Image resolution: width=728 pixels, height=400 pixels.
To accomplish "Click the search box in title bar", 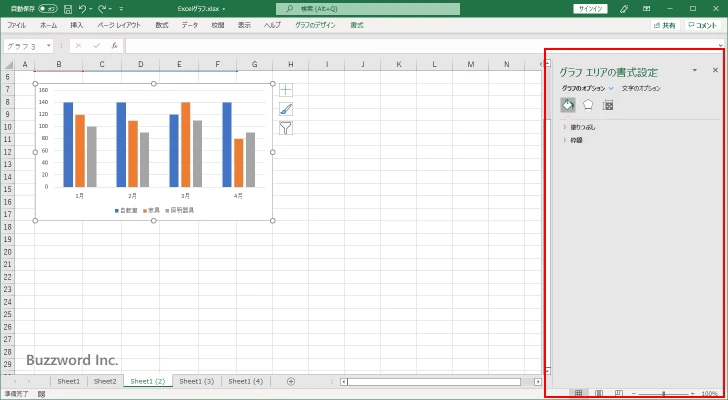I will click(368, 9).
